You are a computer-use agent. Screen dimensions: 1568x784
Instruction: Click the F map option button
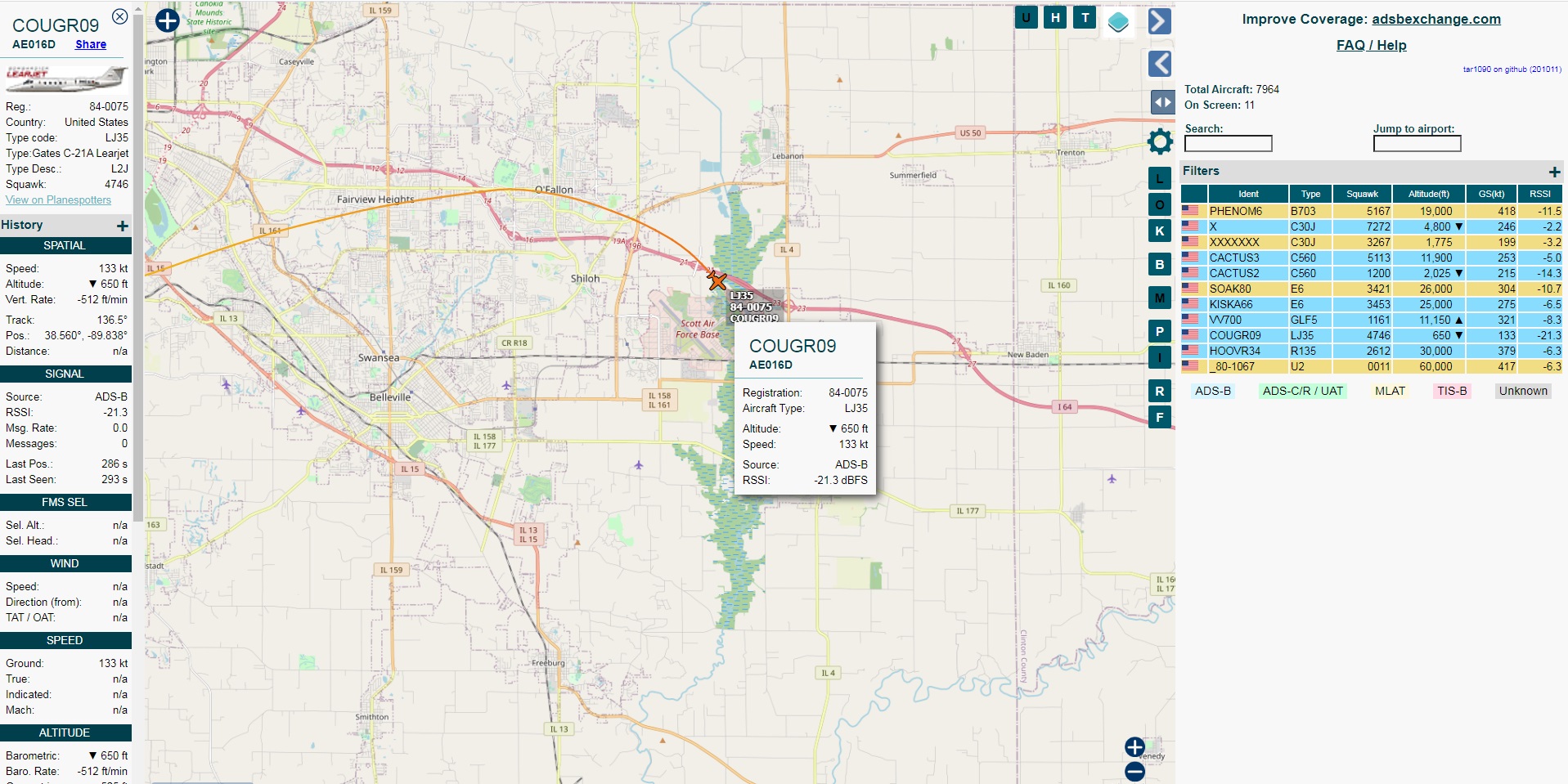[1160, 417]
